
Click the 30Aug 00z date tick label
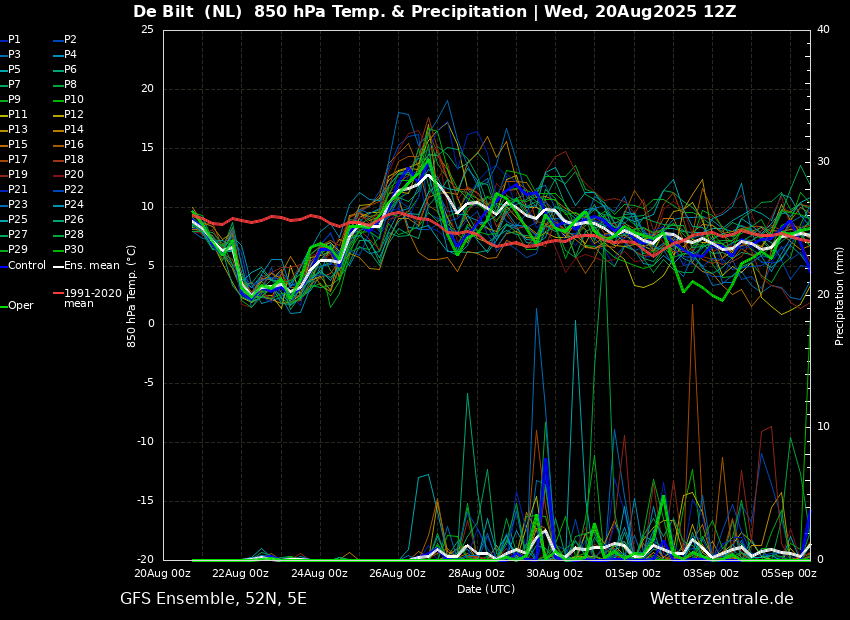[555, 574]
